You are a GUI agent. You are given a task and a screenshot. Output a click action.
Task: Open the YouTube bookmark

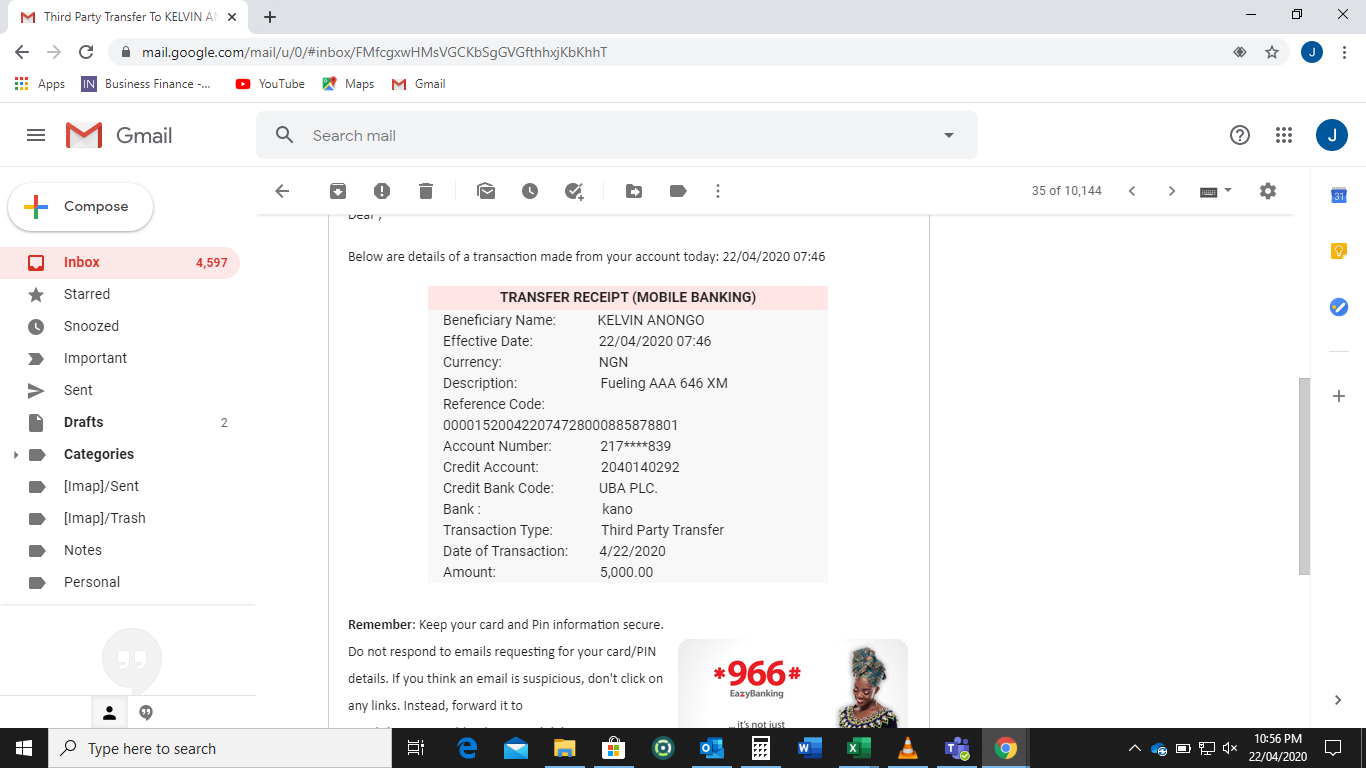pyautogui.click(x=270, y=84)
